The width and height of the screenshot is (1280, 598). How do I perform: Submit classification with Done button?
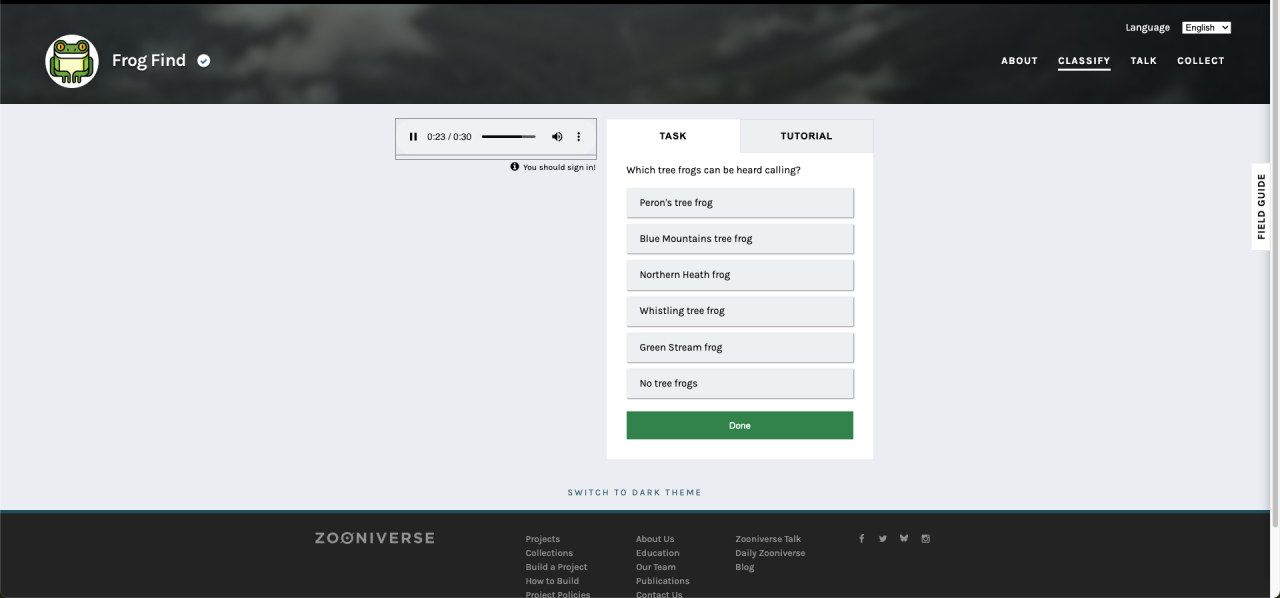tap(740, 425)
